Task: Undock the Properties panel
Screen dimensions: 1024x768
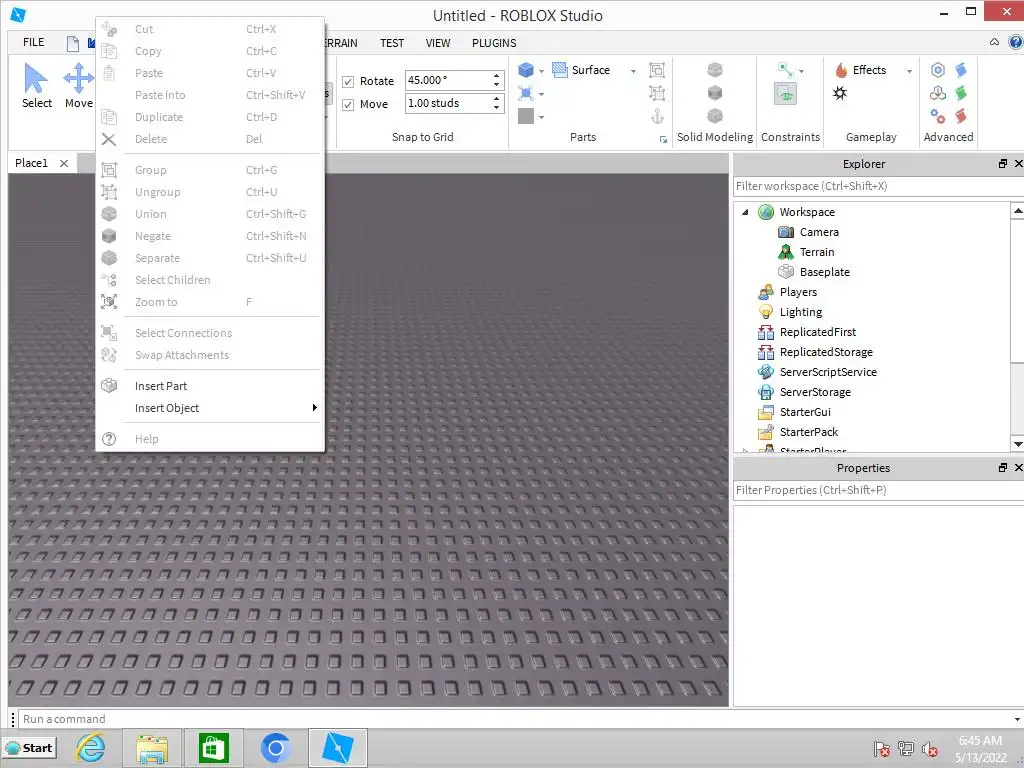Action: [1002, 468]
